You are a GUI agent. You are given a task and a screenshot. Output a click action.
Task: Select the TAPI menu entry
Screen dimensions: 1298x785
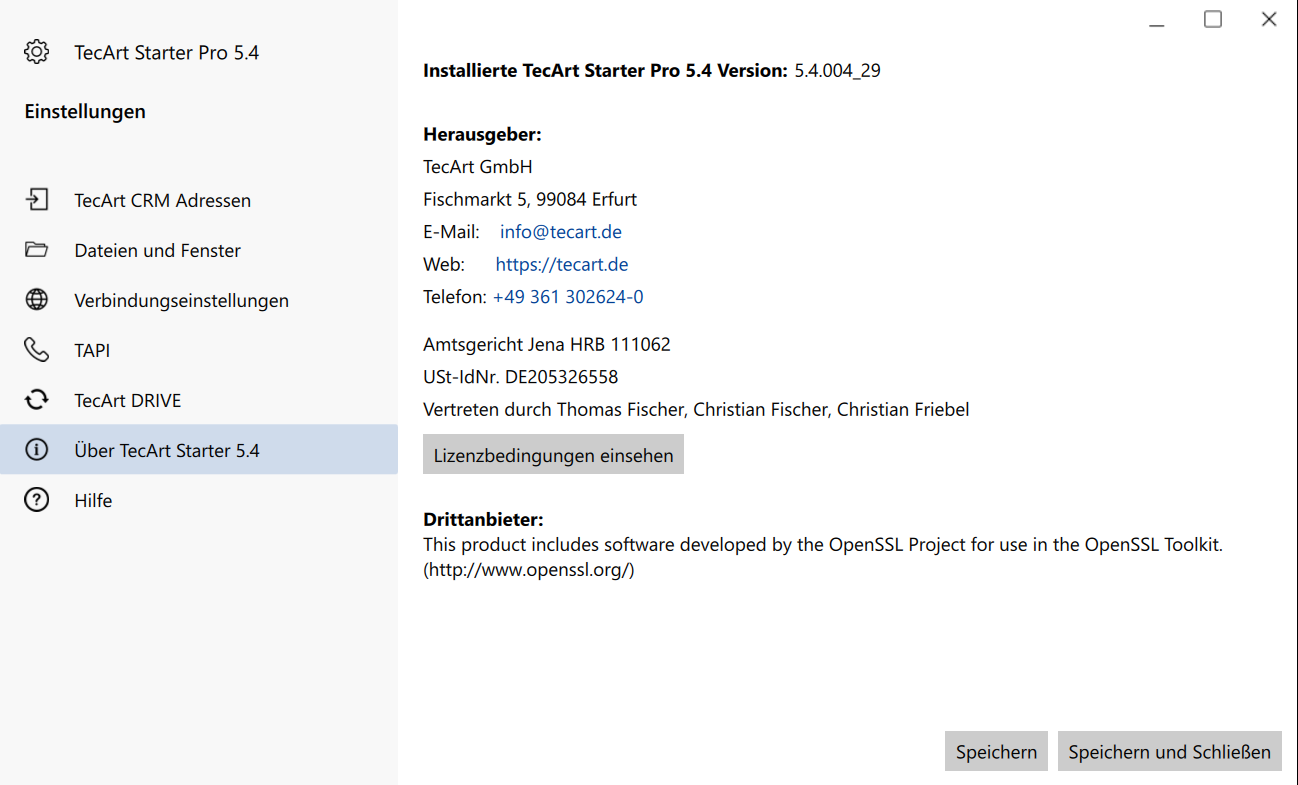pos(199,350)
